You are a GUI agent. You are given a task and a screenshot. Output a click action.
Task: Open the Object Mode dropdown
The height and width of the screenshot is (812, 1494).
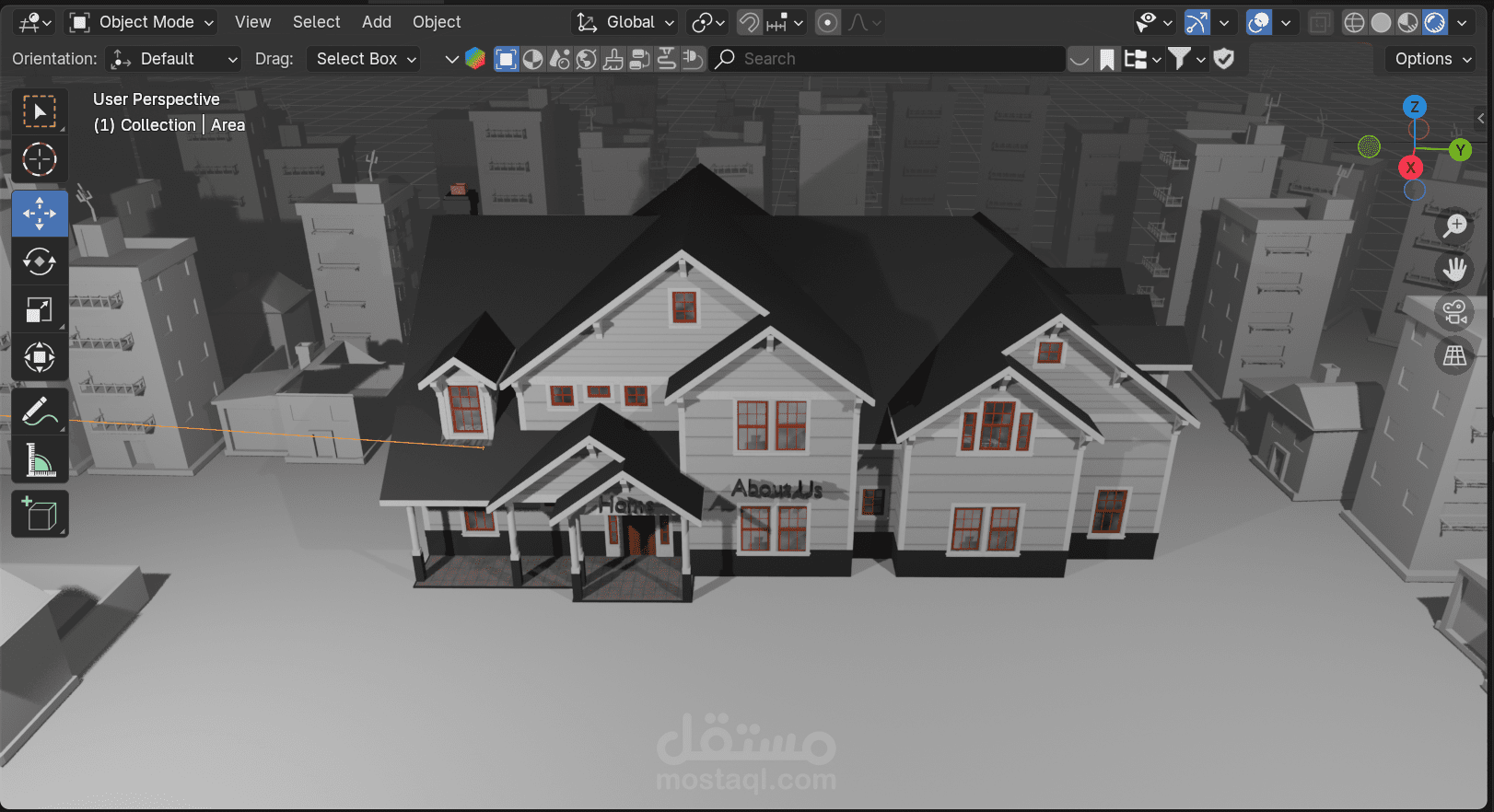coord(143,22)
